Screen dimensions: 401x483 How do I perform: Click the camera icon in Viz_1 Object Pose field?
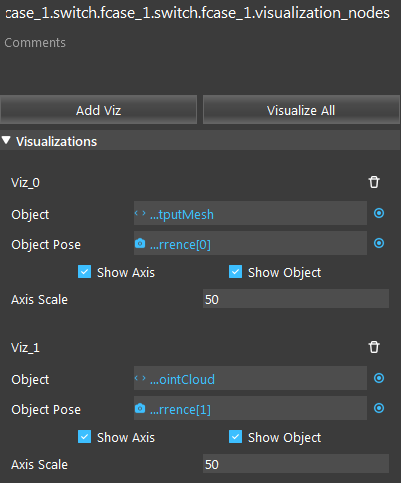[x=140, y=408]
